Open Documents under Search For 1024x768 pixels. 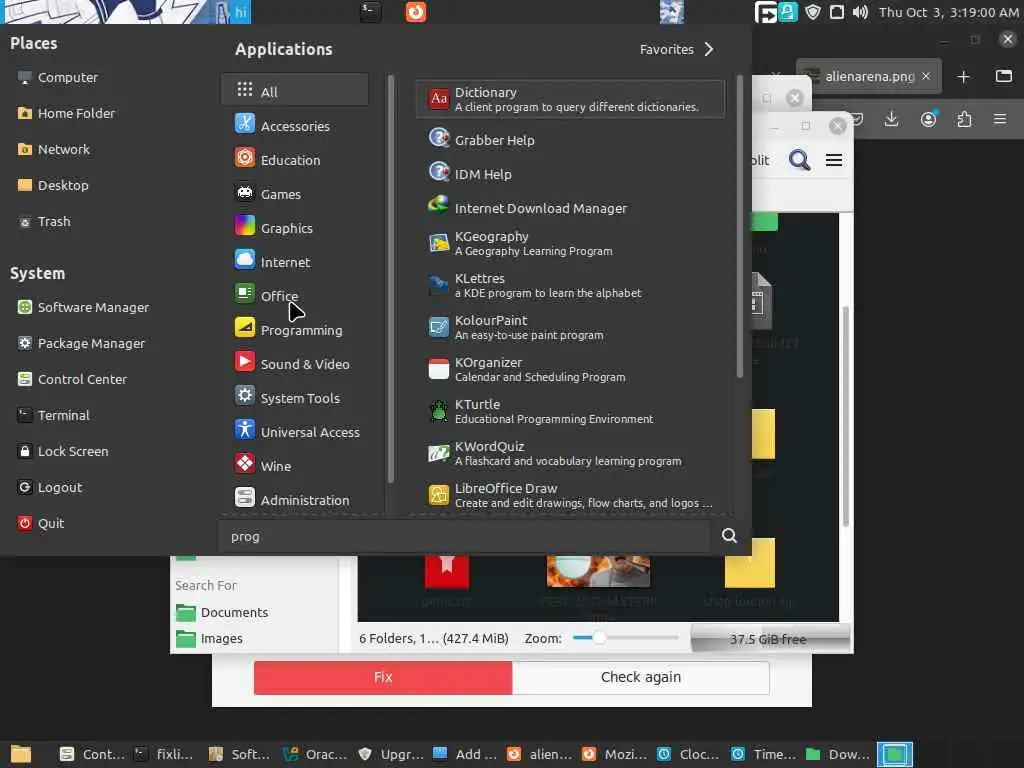pyautogui.click(x=222, y=613)
